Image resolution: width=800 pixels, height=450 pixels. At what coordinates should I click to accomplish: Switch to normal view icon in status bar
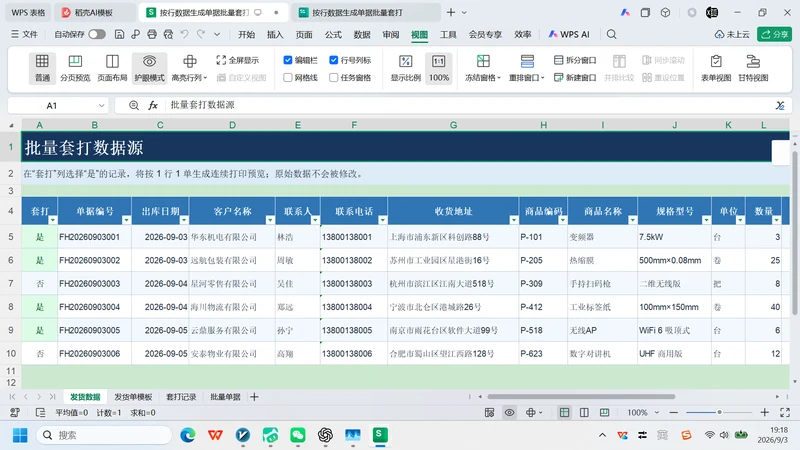[564, 412]
